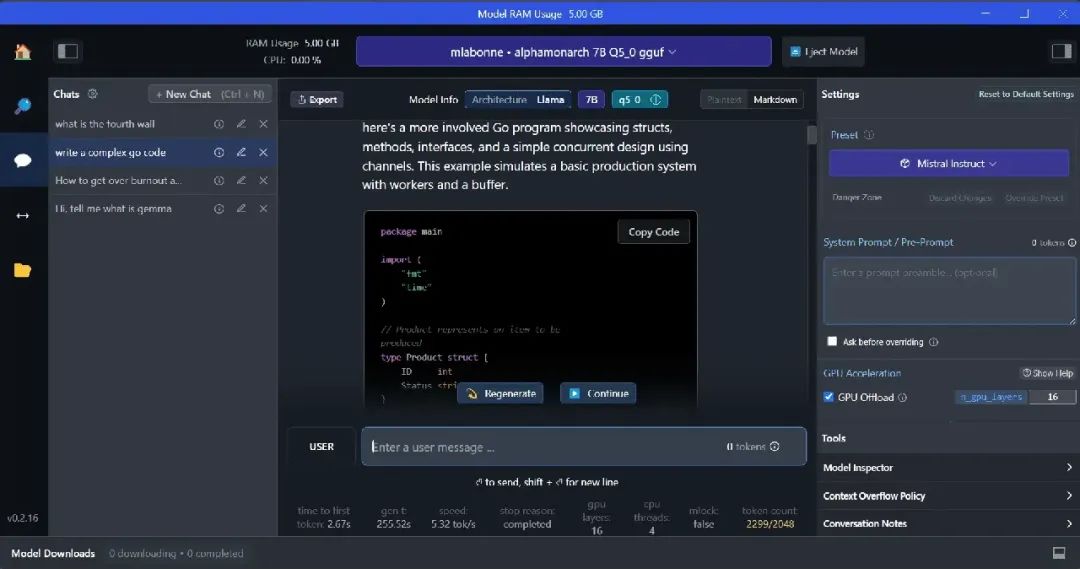Image resolution: width=1080 pixels, height=569 pixels.
Task: Show info for 'write a complex go code' chat
Action: (x=219, y=152)
